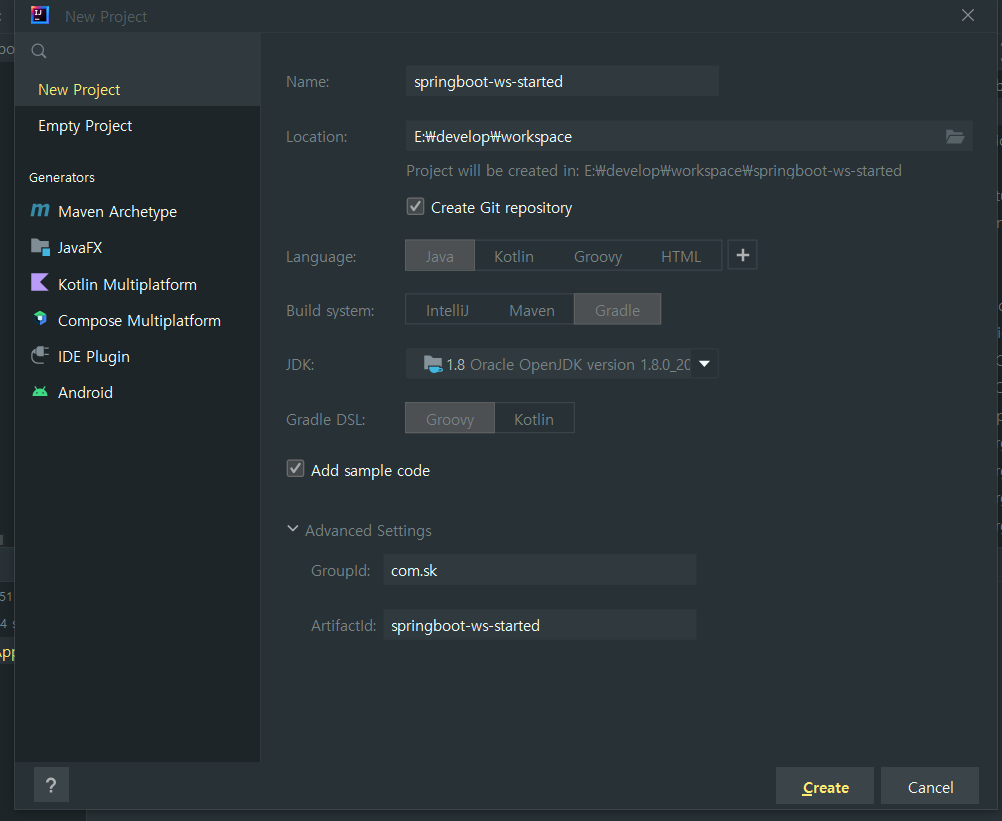Uncheck Create Git repository
The height and width of the screenshot is (821, 1002).
pyautogui.click(x=416, y=207)
